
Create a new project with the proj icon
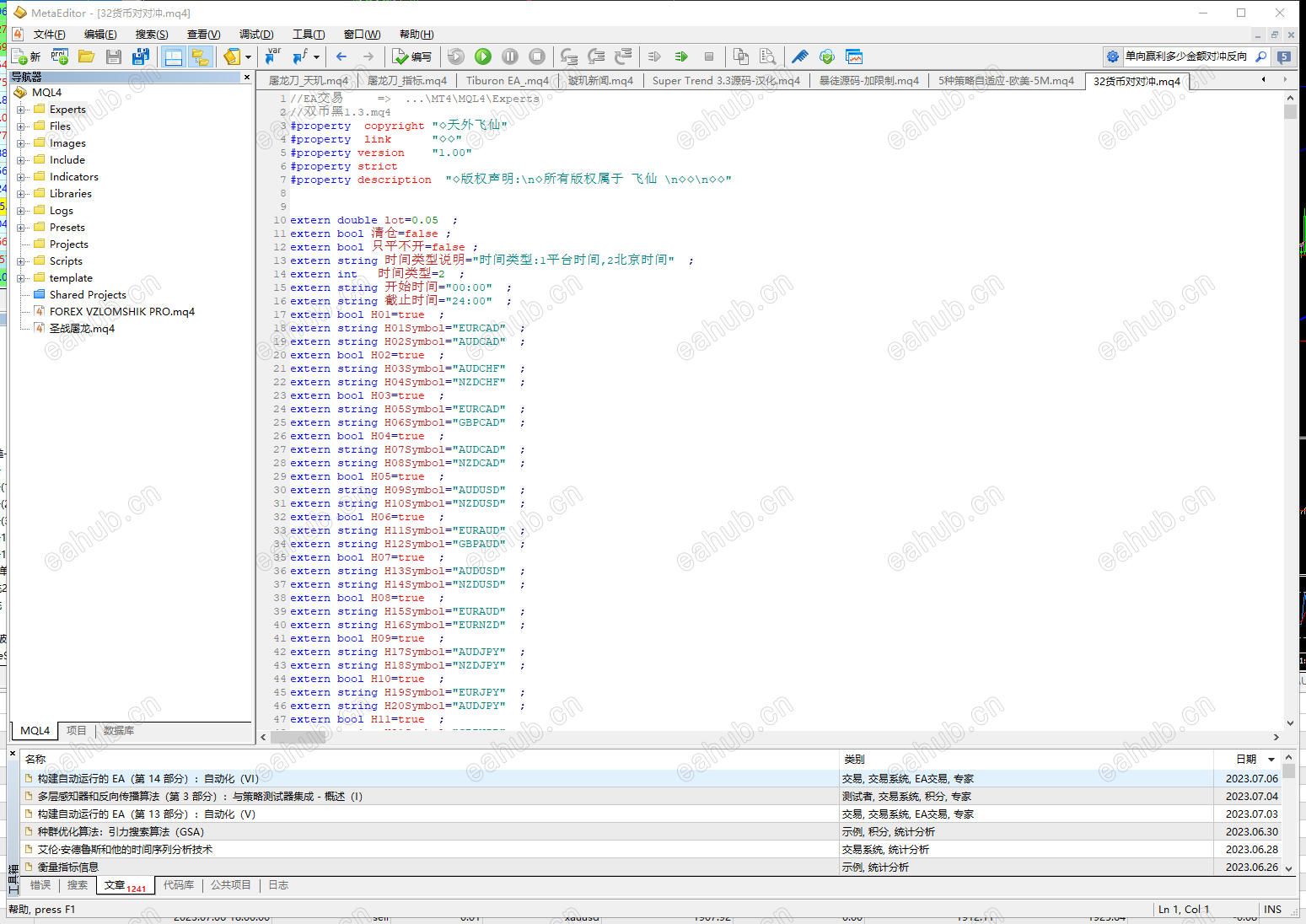click(60, 56)
